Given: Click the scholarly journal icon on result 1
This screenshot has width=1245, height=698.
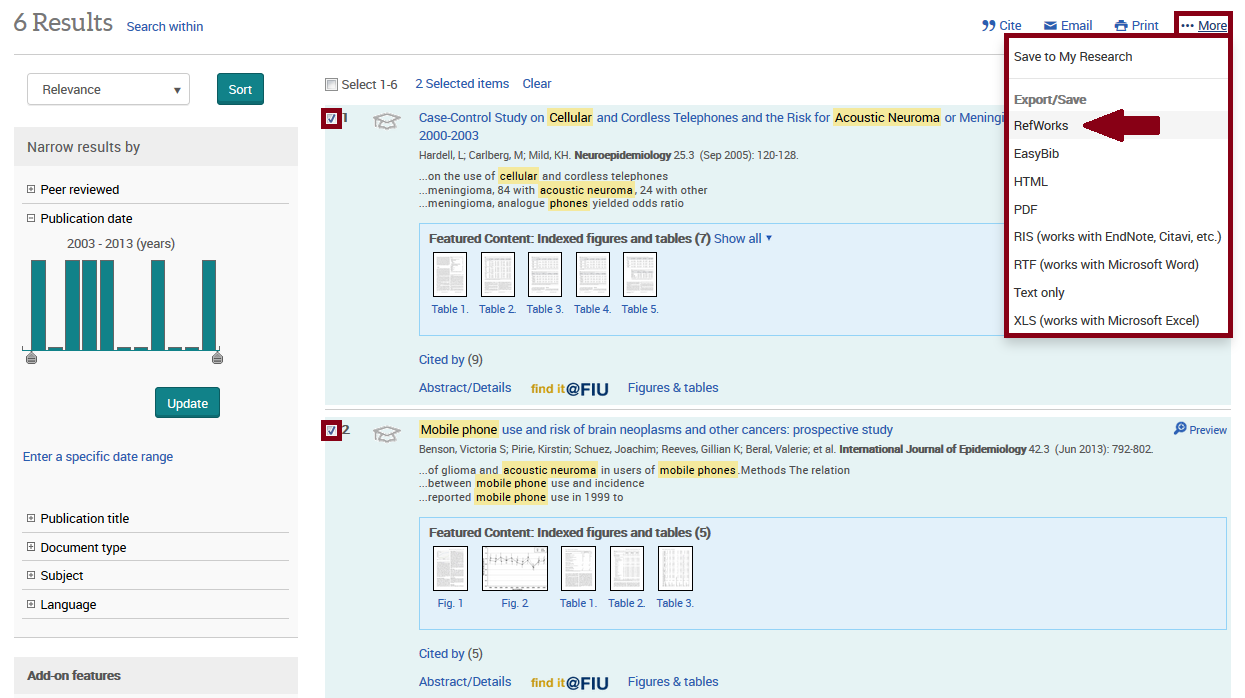Looking at the screenshot, I should pyautogui.click(x=386, y=120).
